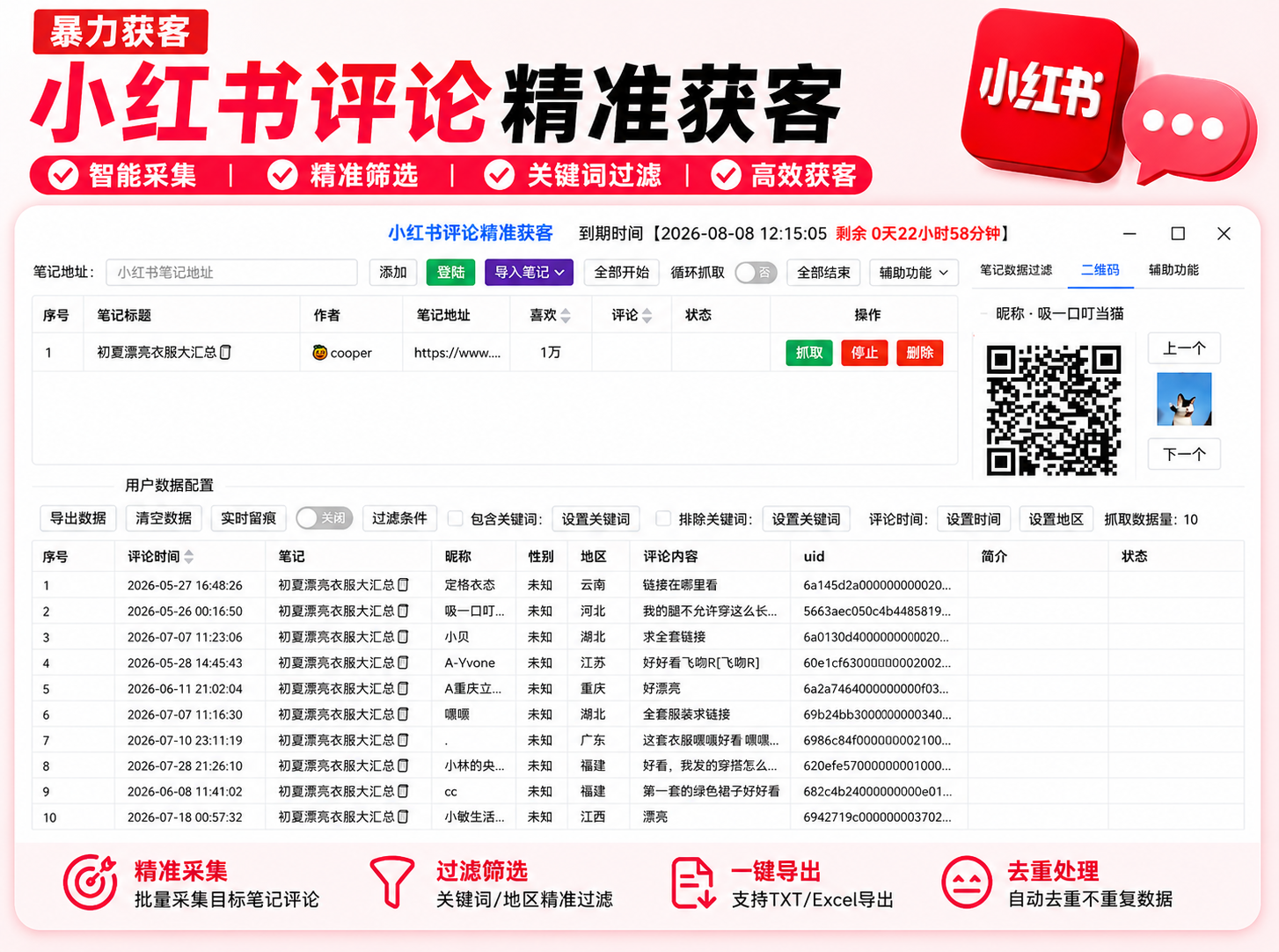Viewport: 1279px width, 952px height.
Task: Click 下一个 button
Action: (1184, 454)
